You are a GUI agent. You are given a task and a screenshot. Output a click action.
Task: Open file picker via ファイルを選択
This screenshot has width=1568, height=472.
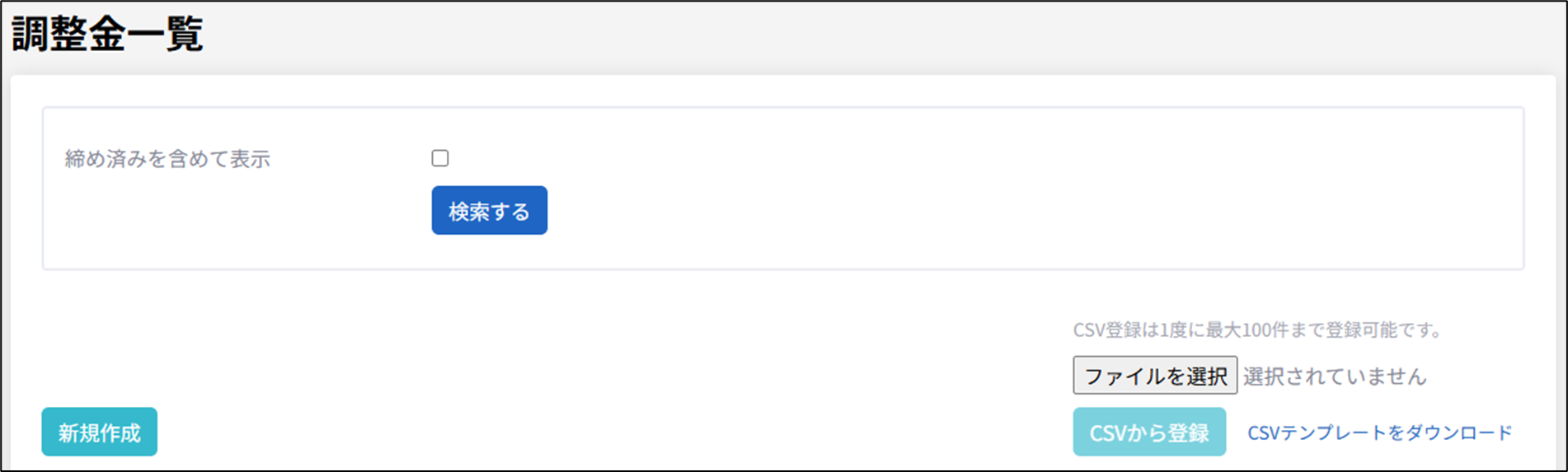[1154, 376]
